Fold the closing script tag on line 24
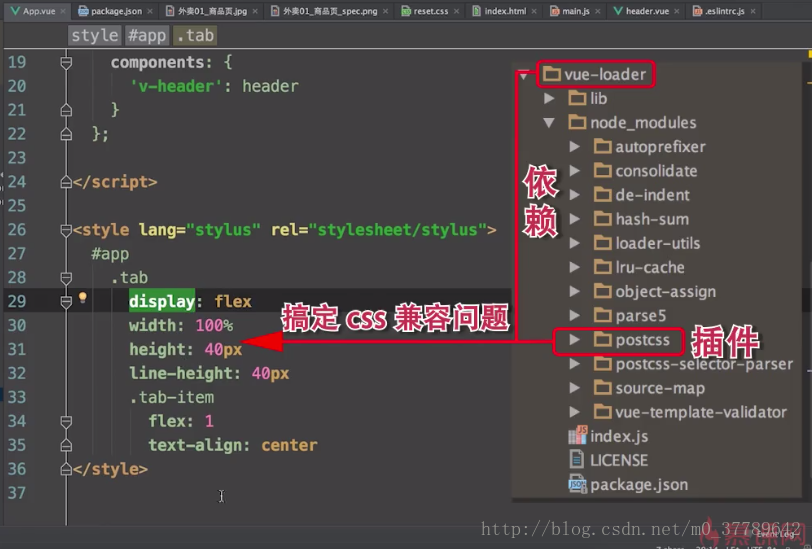 (66, 182)
